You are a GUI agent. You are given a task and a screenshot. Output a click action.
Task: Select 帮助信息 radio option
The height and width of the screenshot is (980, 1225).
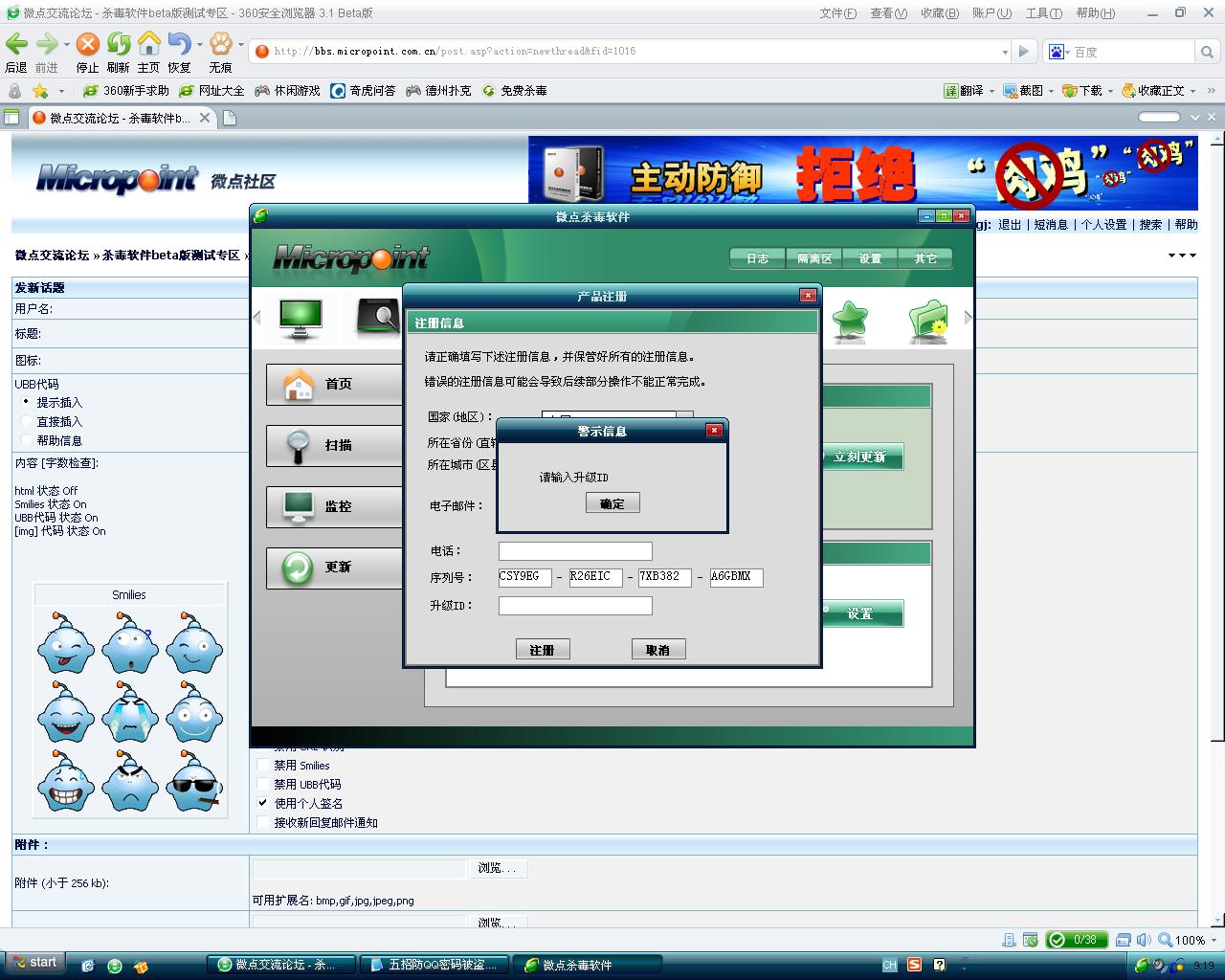[26, 440]
